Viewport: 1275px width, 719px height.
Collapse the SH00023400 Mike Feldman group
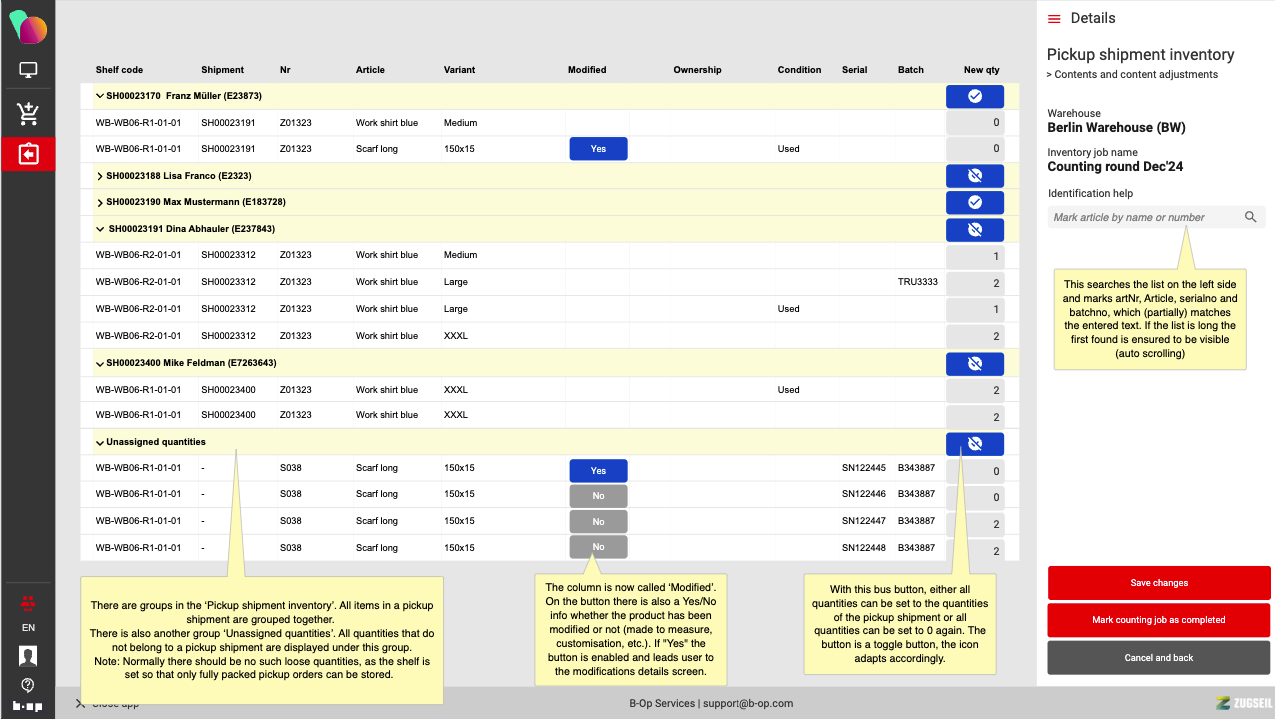click(x=100, y=363)
